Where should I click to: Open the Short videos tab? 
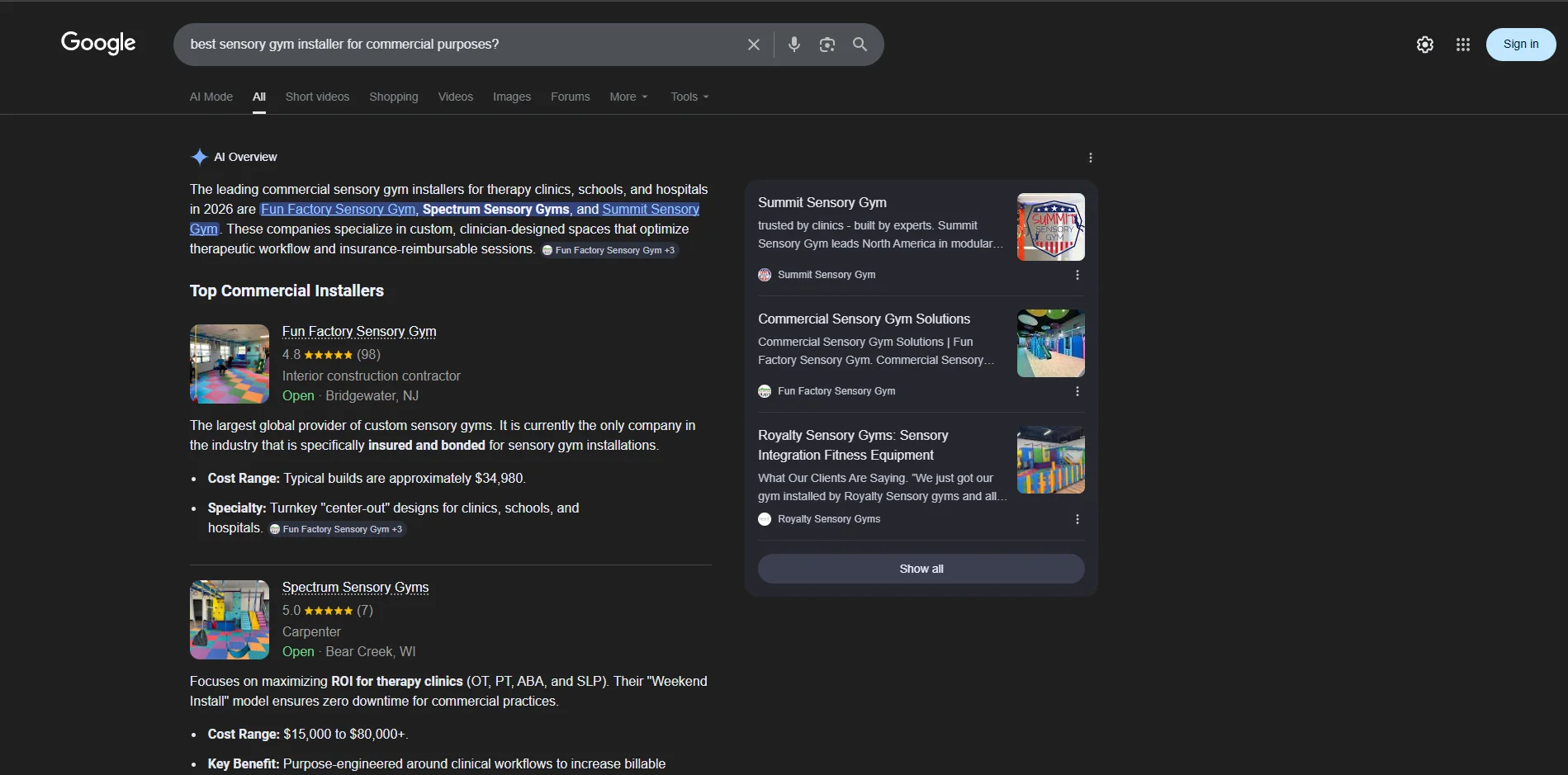point(317,97)
